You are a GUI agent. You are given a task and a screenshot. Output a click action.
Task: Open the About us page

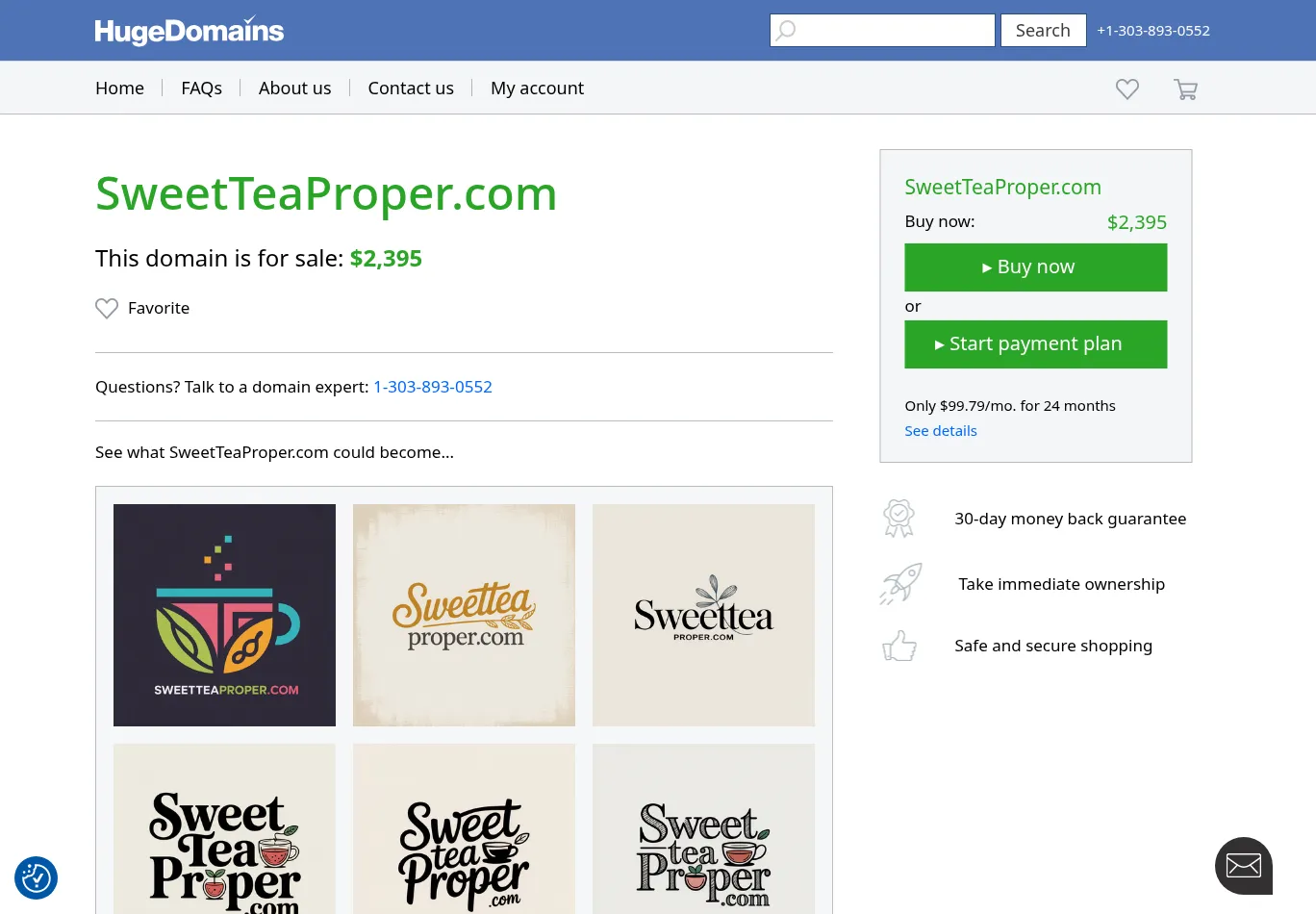point(294,88)
